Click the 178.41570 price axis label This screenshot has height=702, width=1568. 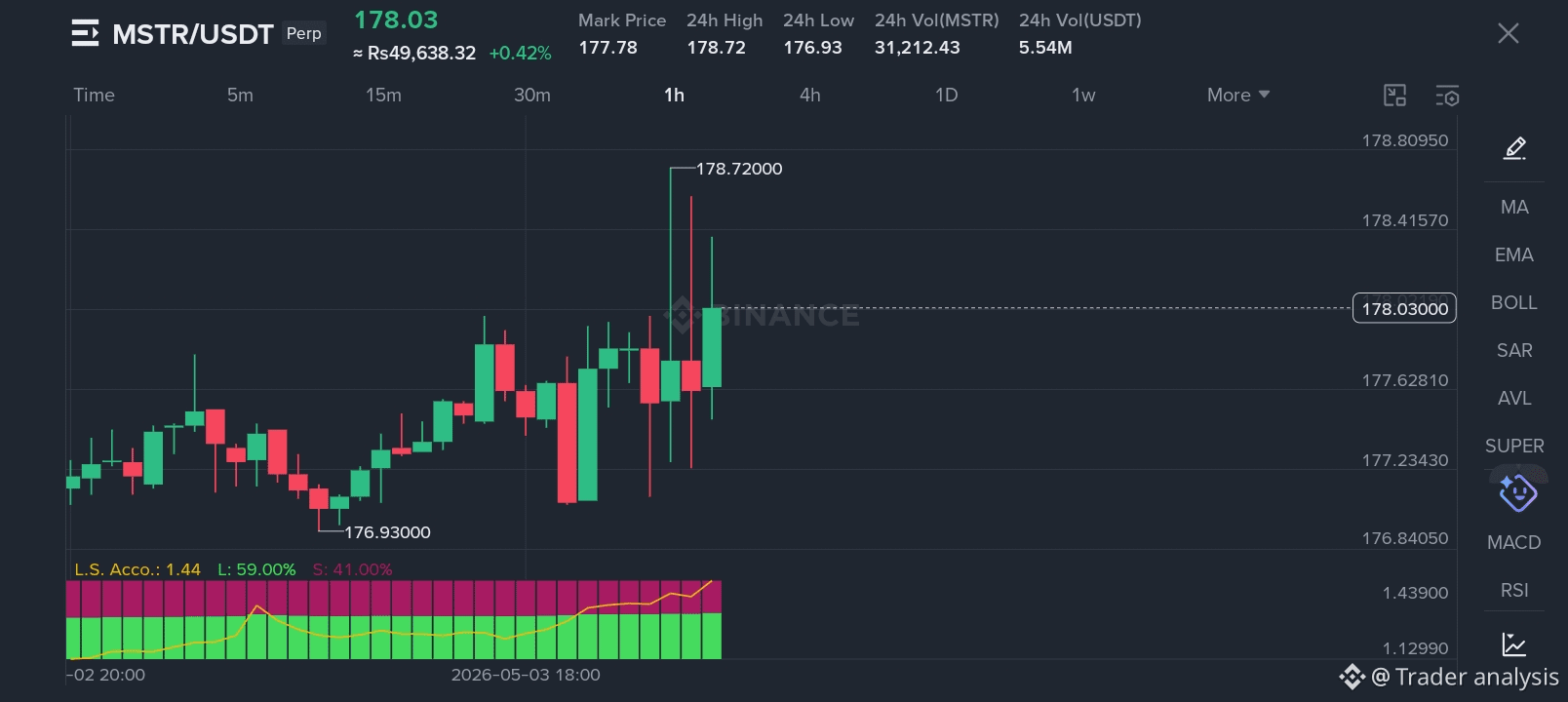tap(1405, 220)
